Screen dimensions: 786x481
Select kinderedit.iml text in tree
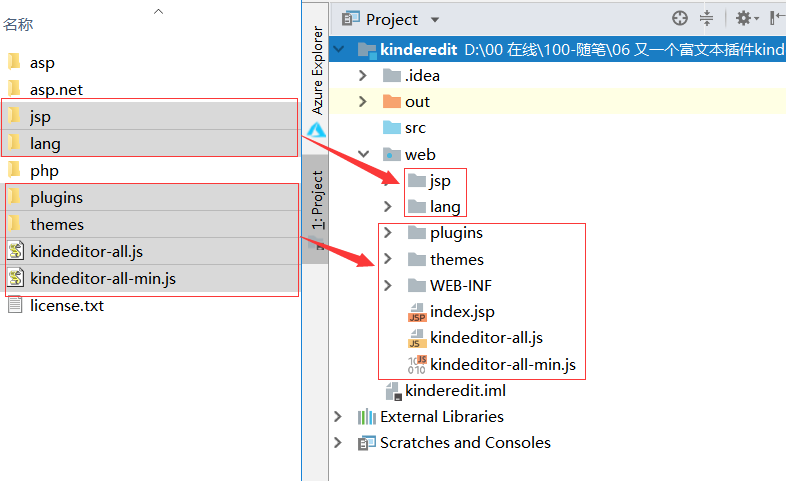455,390
